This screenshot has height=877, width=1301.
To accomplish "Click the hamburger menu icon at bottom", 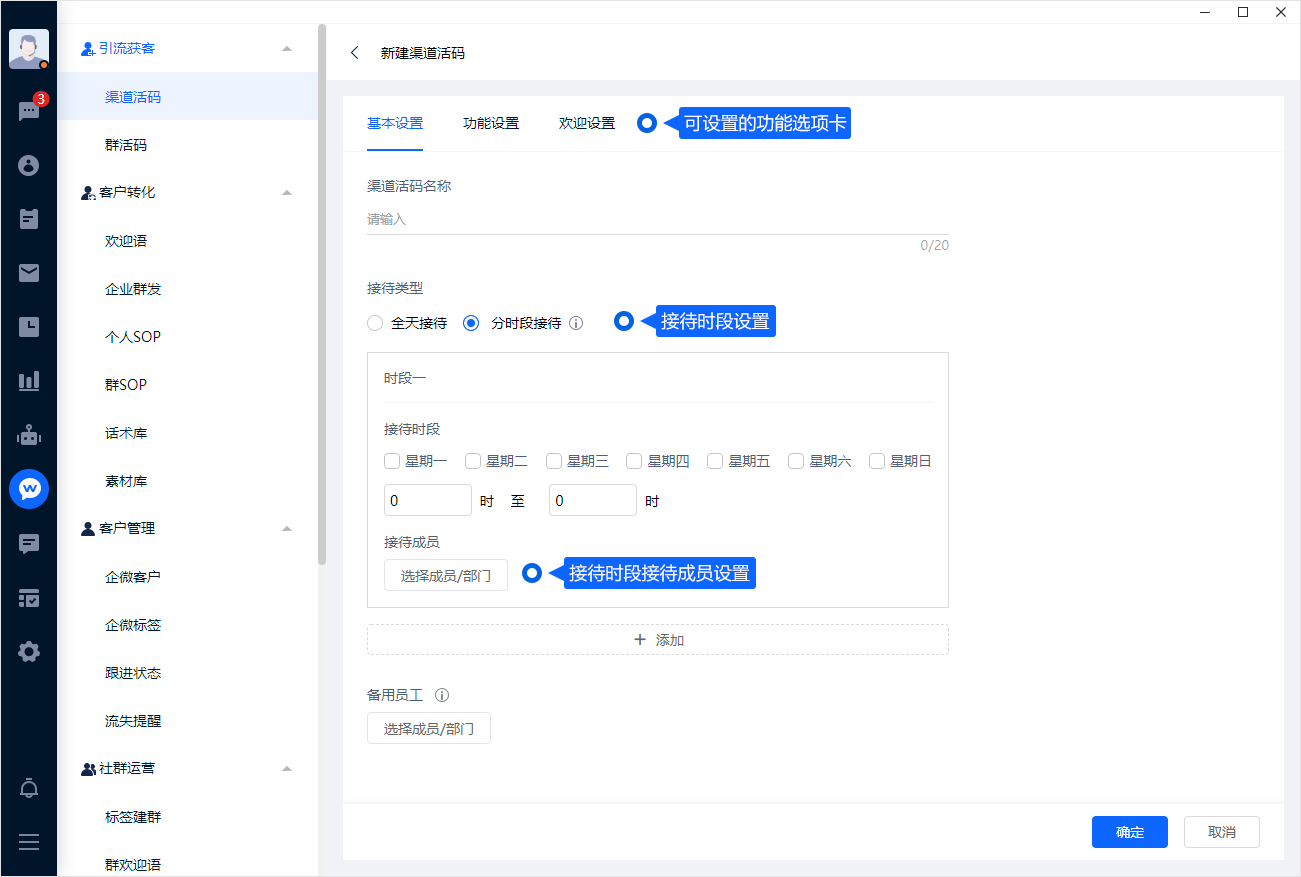I will 29,842.
